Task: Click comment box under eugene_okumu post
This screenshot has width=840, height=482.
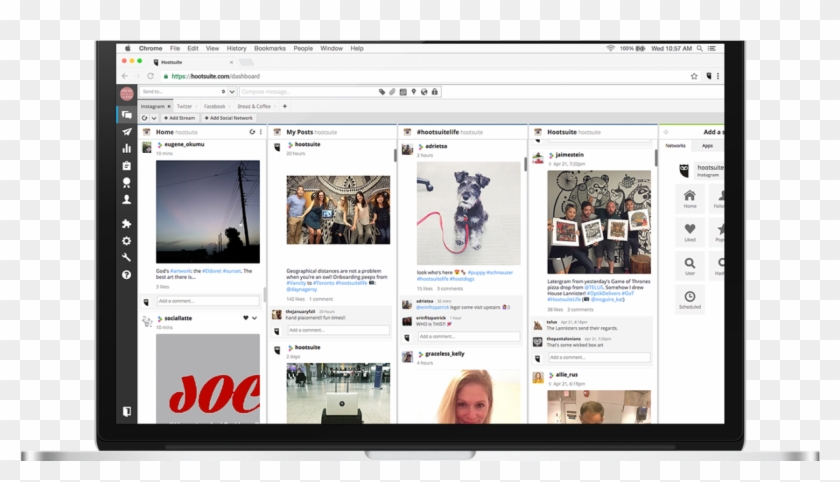Action: click(x=208, y=301)
